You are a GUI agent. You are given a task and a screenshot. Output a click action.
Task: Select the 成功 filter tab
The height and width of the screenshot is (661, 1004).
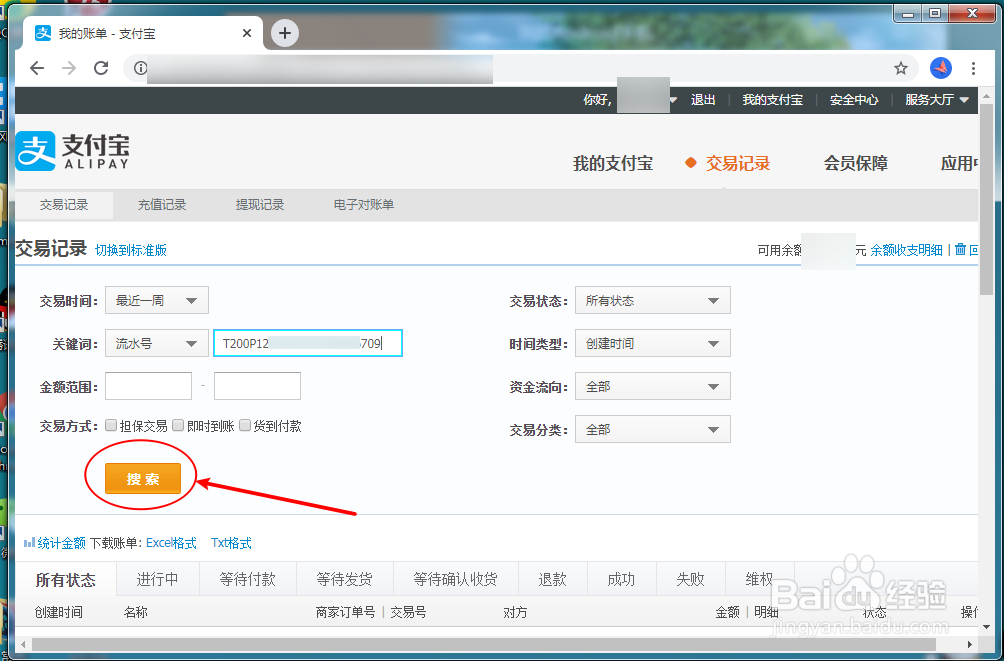621,580
